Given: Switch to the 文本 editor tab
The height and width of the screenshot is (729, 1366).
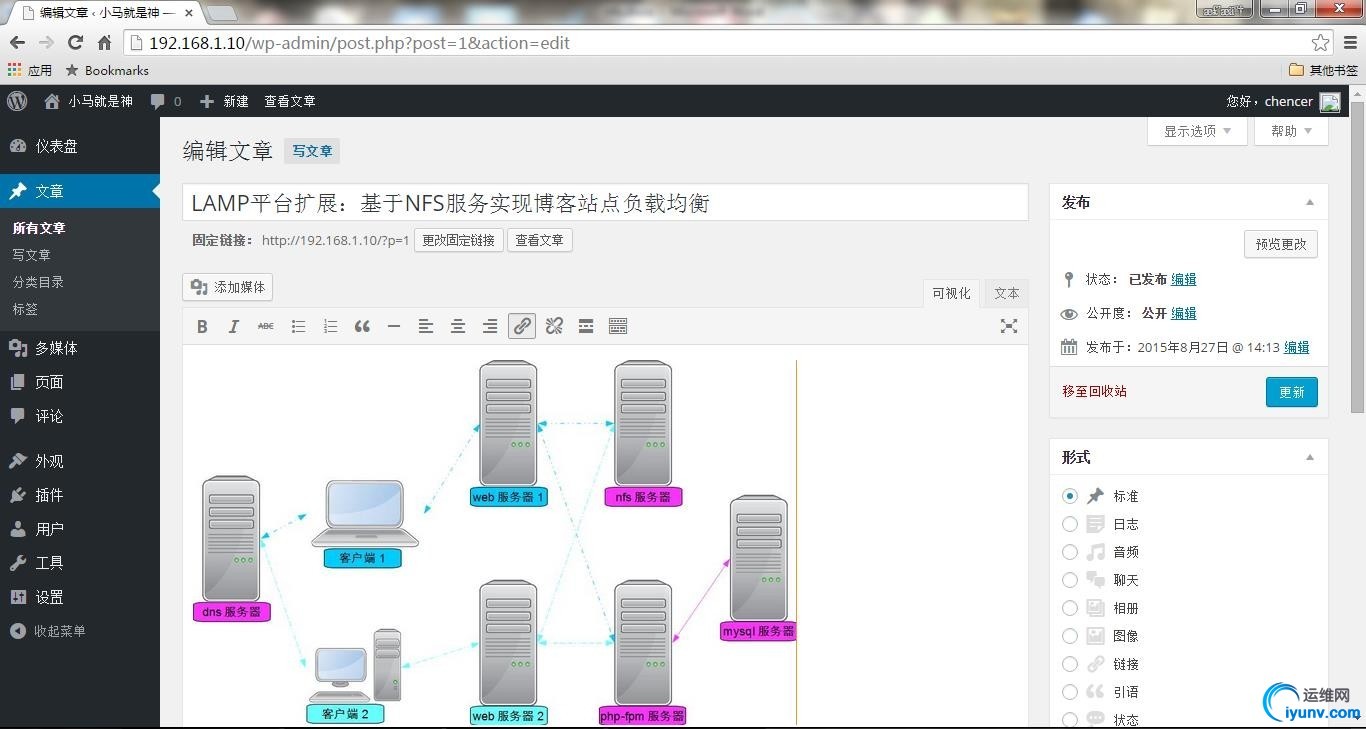Looking at the screenshot, I should 1007,293.
